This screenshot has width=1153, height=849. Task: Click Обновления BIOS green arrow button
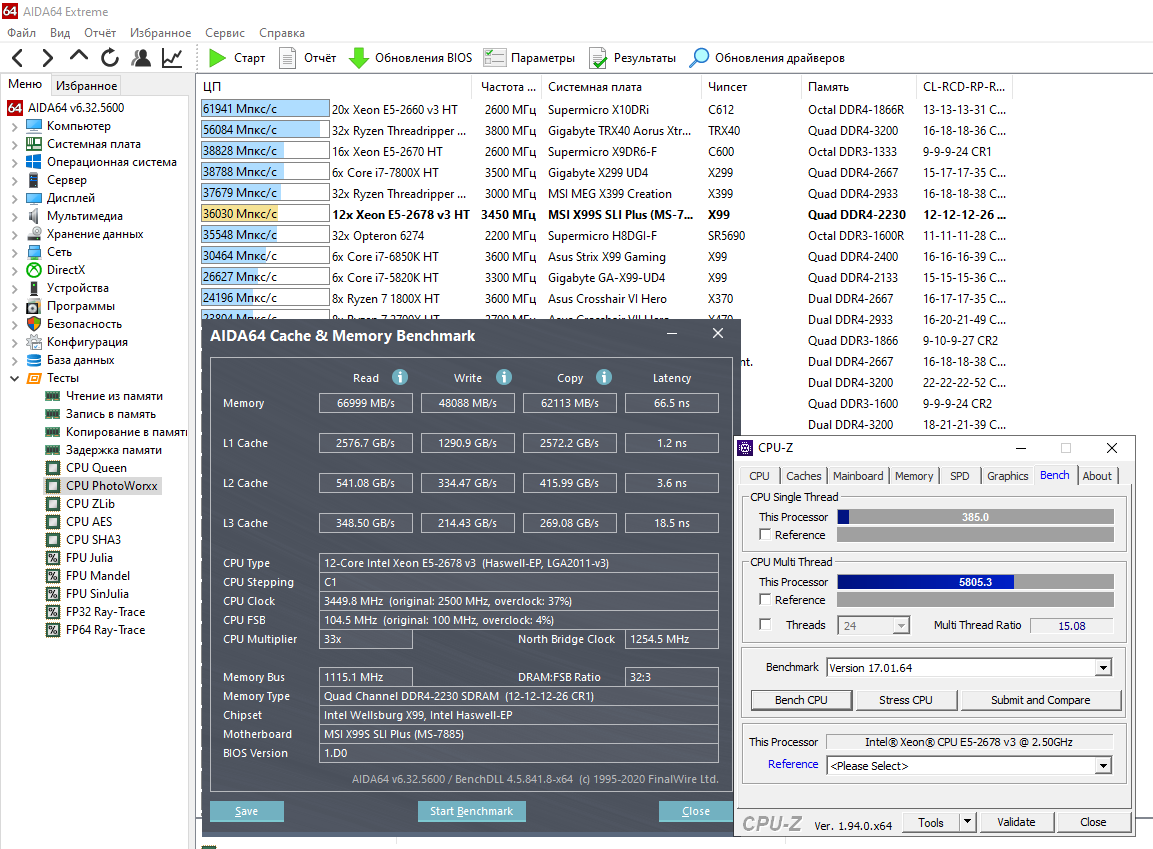click(x=410, y=57)
